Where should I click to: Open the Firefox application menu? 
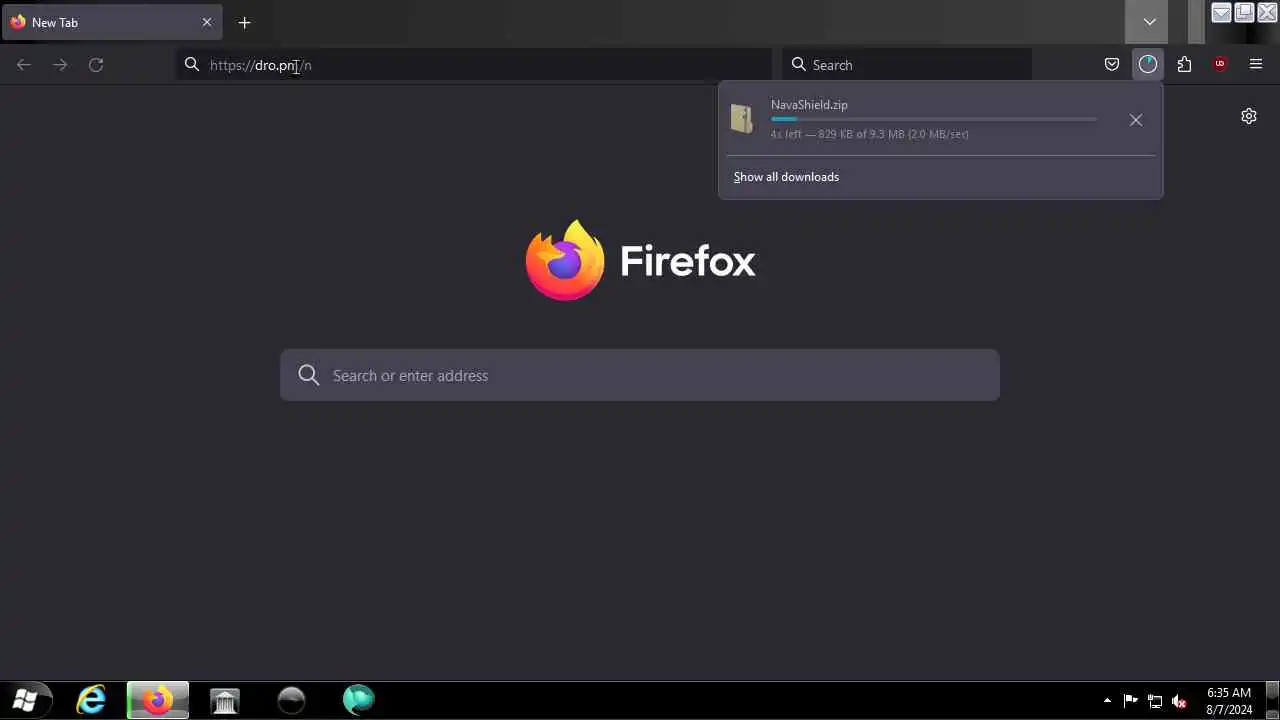tap(1256, 65)
